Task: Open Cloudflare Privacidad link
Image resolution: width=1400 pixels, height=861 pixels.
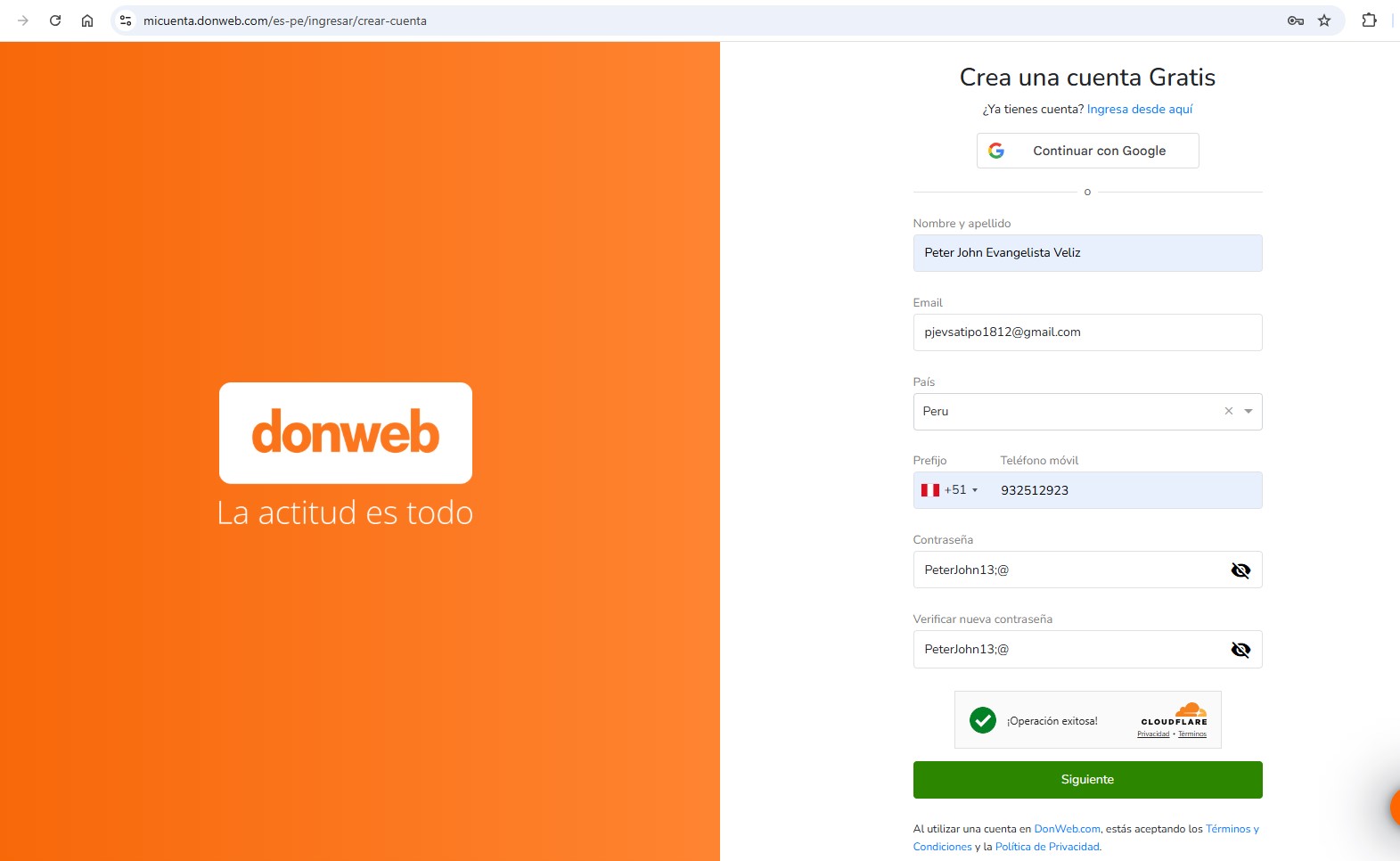Action: [x=1153, y=734]
